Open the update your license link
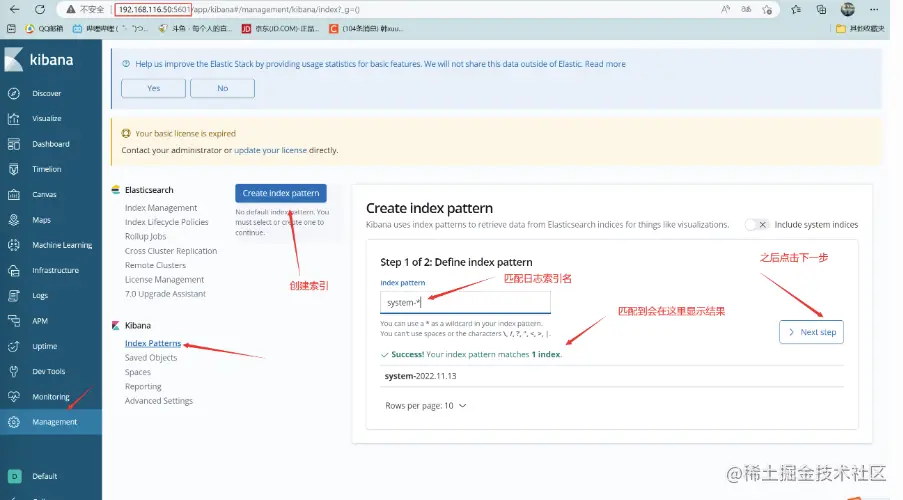Viewport: 903px width, 500px height. [x=270, y=150]
